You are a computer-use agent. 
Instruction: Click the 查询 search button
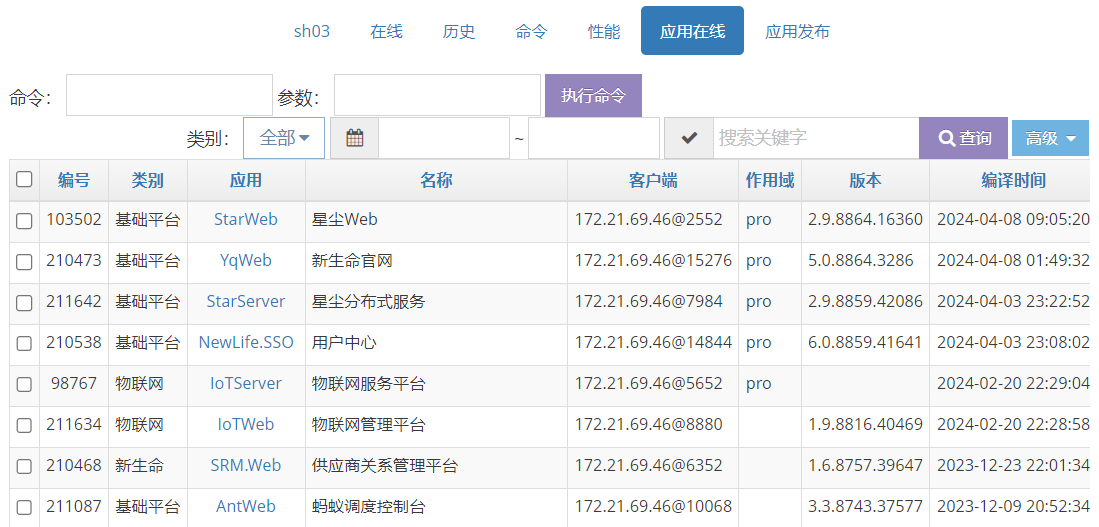964,138
